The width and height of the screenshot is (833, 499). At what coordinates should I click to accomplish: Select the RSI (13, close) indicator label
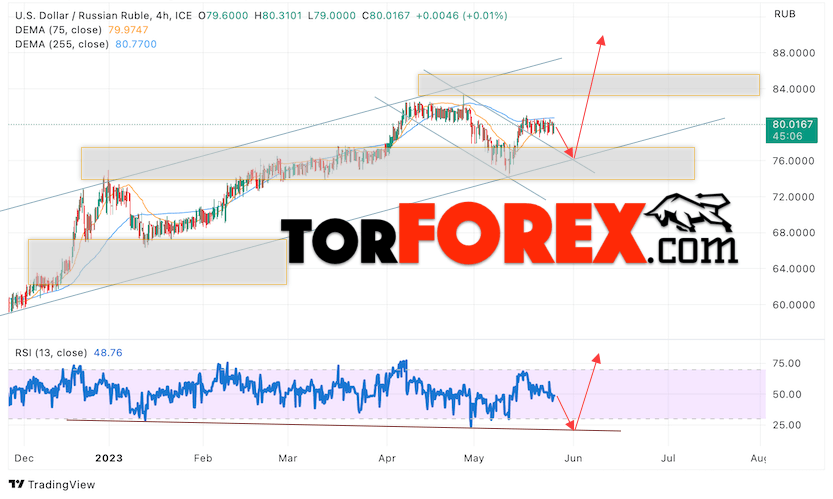[x=51, y=352]
